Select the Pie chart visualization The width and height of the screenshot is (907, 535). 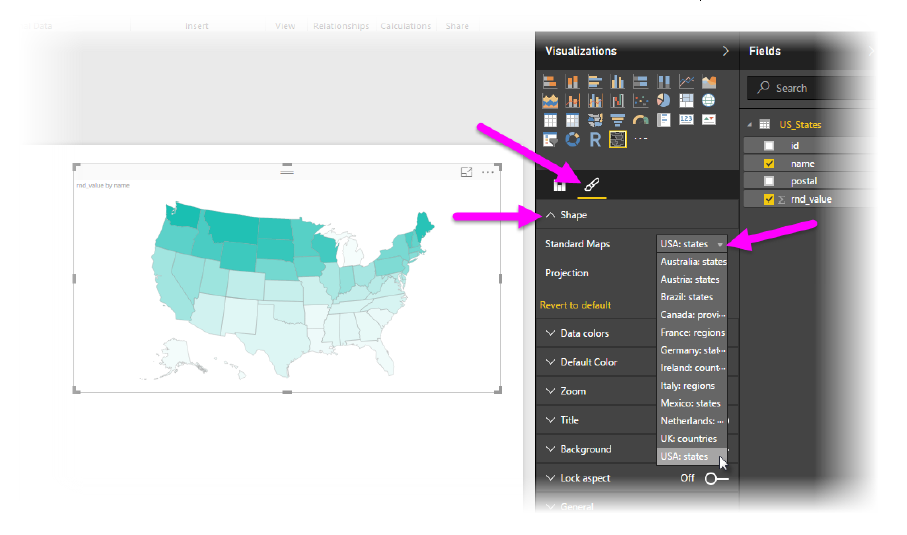click(x=663, y=101)
